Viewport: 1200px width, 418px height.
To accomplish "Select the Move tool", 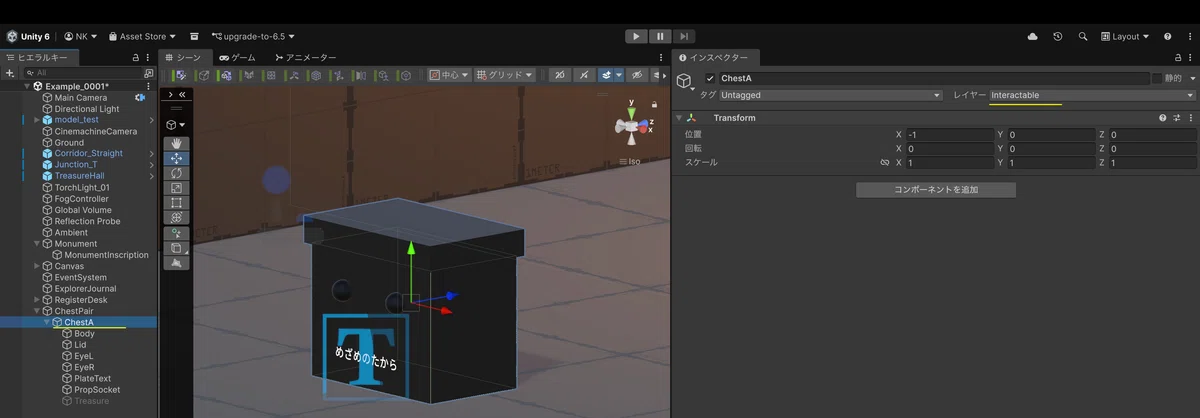I will tap(176, 158).
